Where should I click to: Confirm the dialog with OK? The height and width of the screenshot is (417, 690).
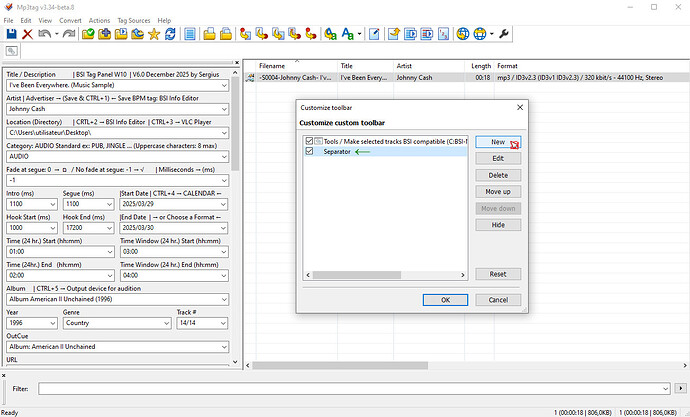tap(445, 300)
